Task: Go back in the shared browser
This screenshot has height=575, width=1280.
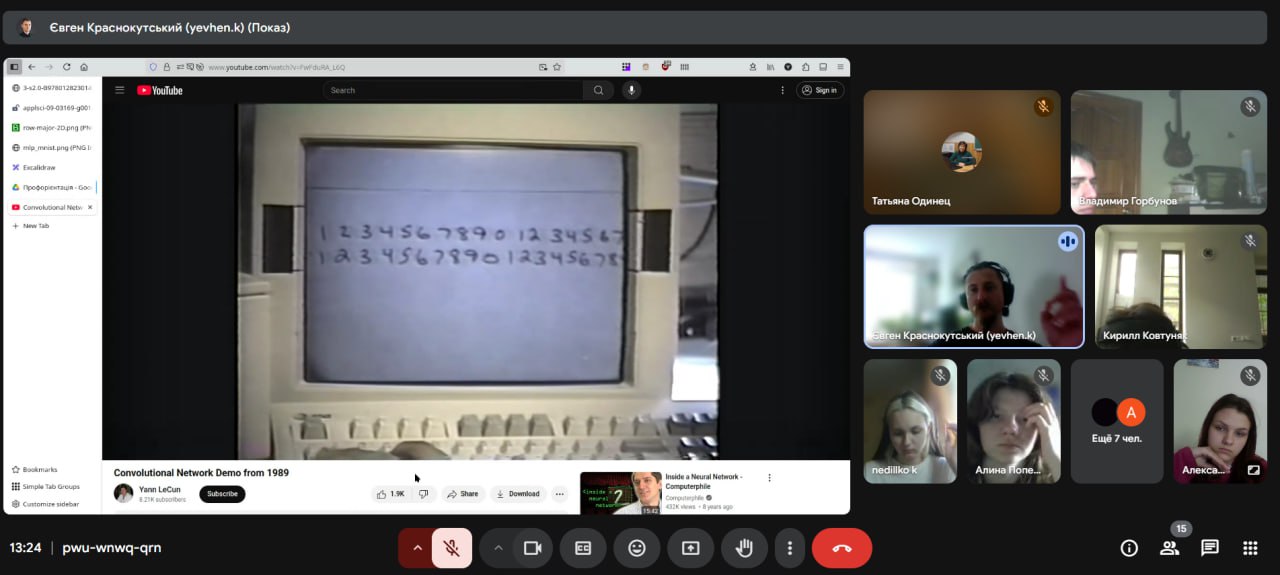Action: coord(31,67)
